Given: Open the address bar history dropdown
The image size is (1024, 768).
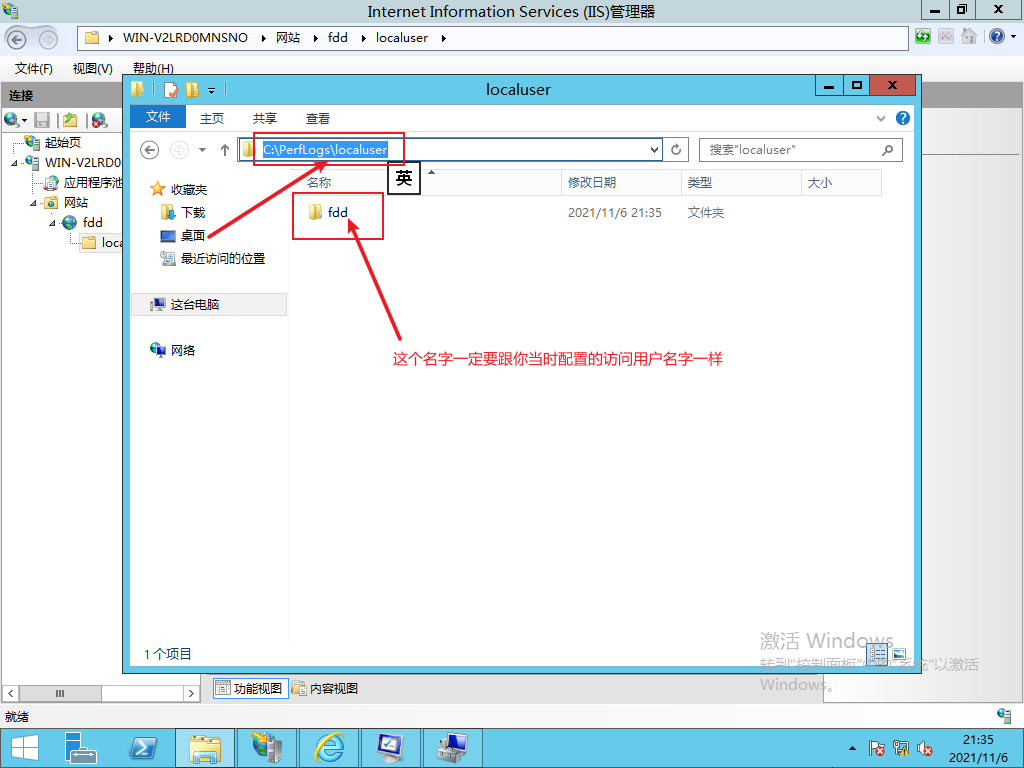Looking at the screenshot, I should tap(654, 150).
